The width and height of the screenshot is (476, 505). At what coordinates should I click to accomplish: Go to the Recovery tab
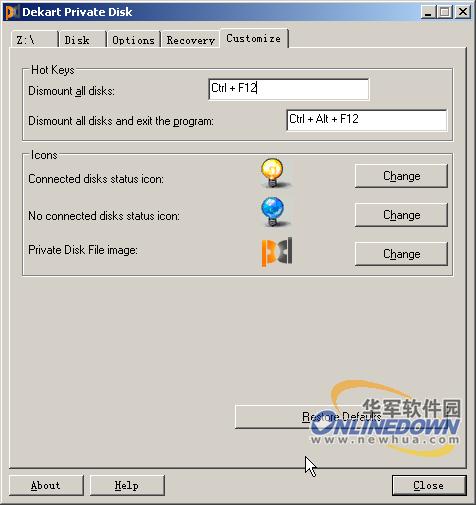coord(191,40)
